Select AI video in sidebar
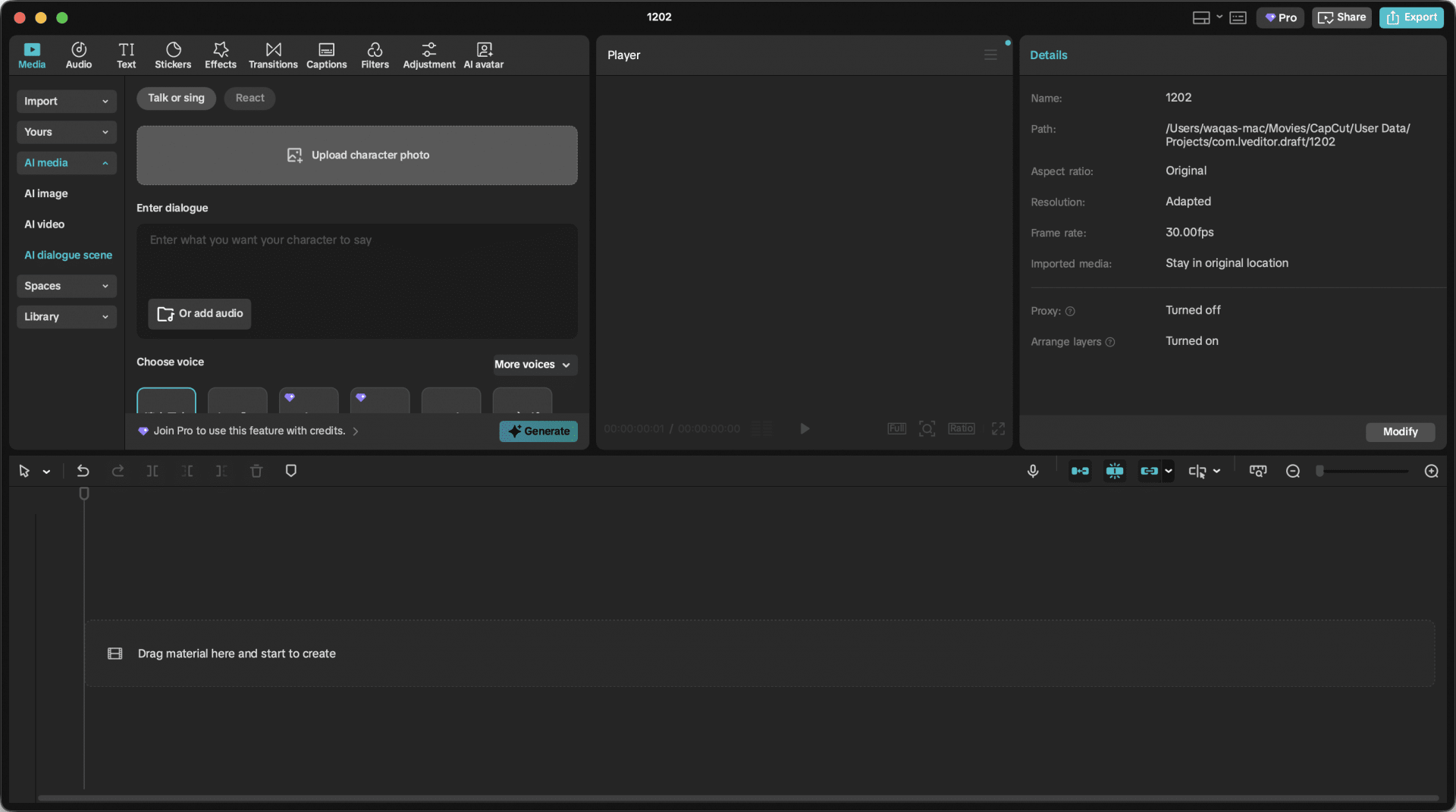 coord(45,224)
